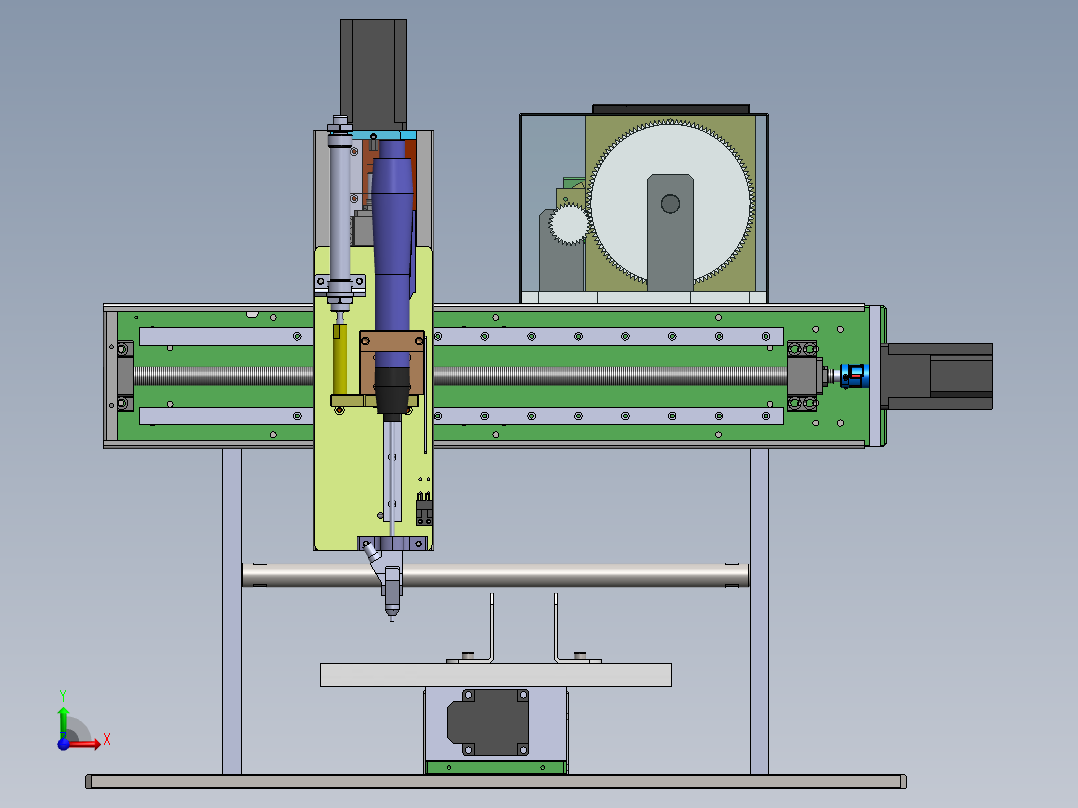Select the lower linear guide rail right section
This screenshot has width=1078, height=808.
click(608, 416)
